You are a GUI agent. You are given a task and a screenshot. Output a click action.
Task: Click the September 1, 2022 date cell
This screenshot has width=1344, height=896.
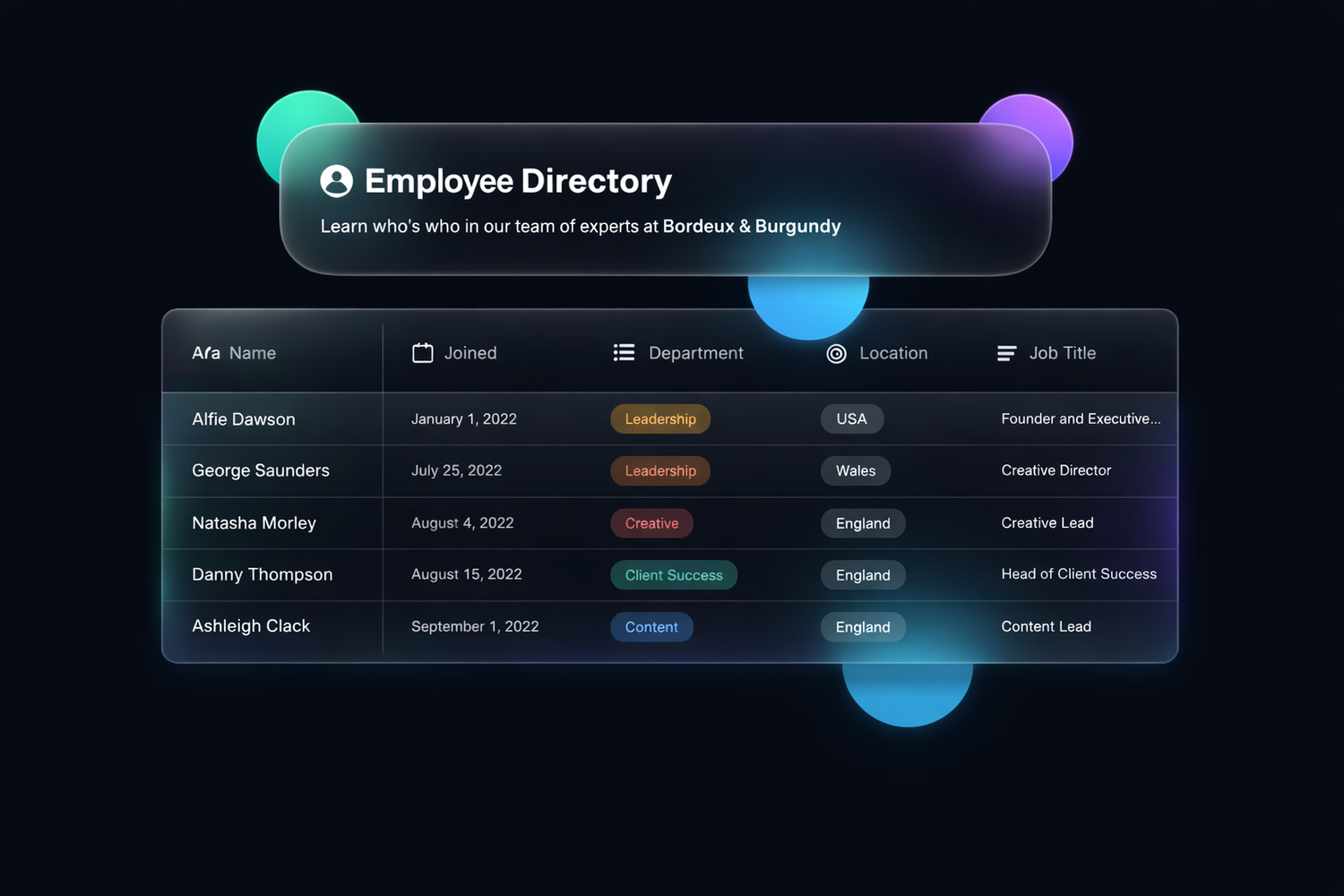475,626
